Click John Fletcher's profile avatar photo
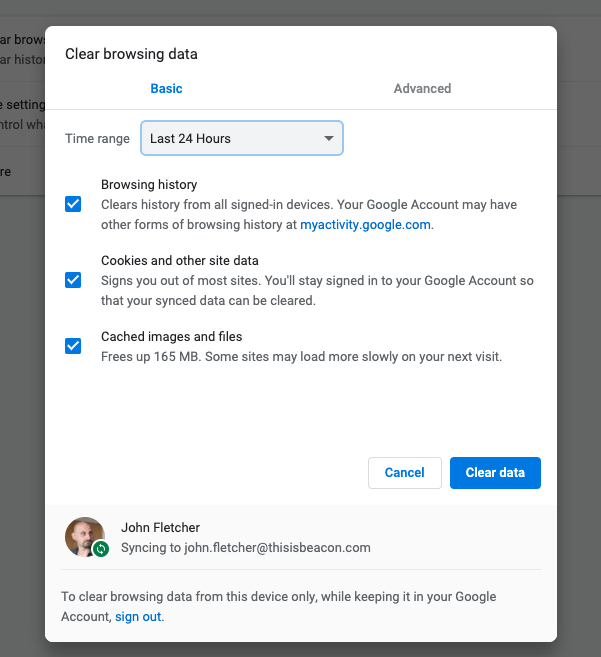Screen dimensions: 601x657 (84, 535)
